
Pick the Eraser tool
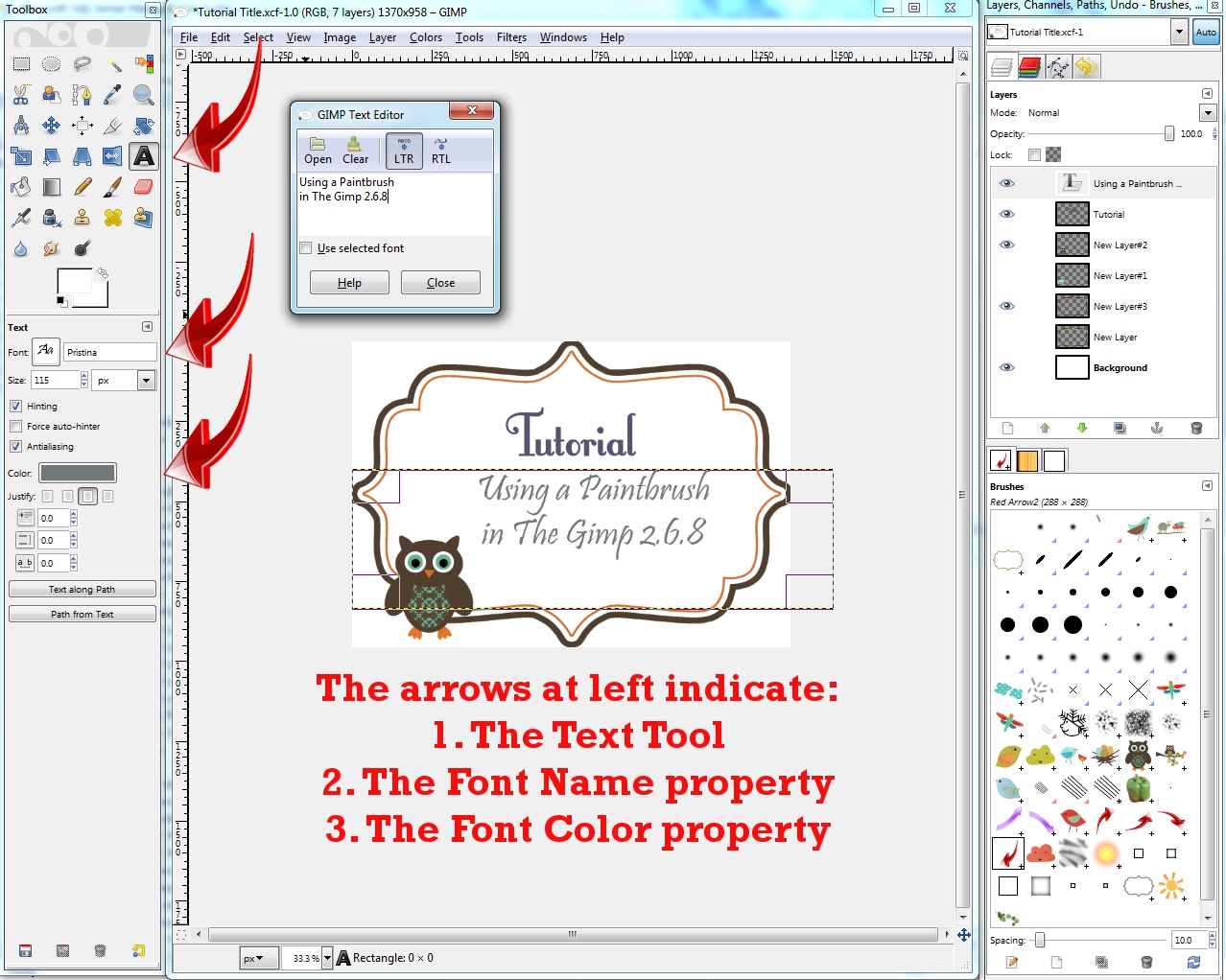coord(144,186)
